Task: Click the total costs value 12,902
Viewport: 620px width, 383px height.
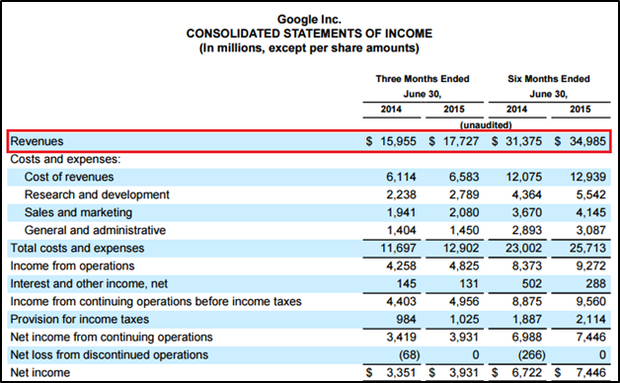Action: pyautogui.click(x=461, y=248)
